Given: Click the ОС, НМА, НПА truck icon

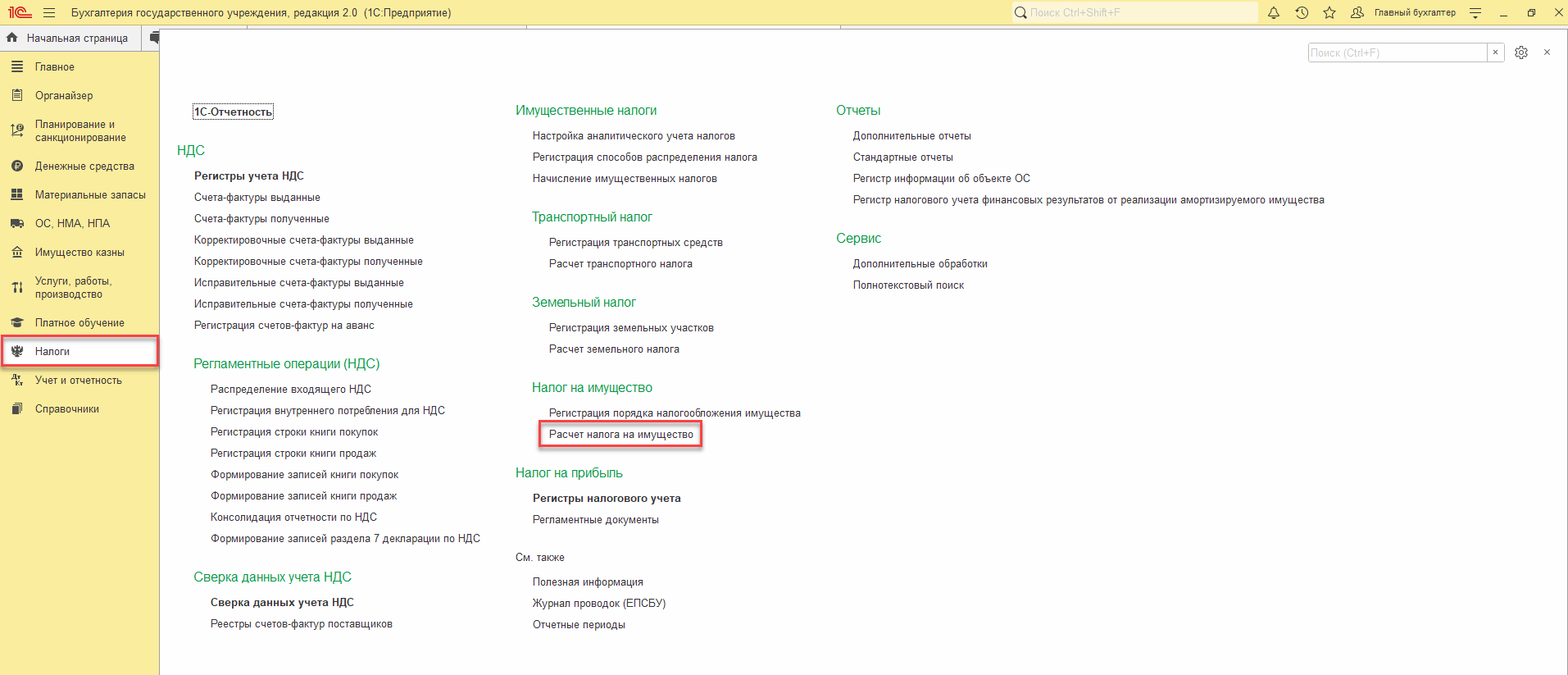Looking at the screenshot, I should [17, 223].
